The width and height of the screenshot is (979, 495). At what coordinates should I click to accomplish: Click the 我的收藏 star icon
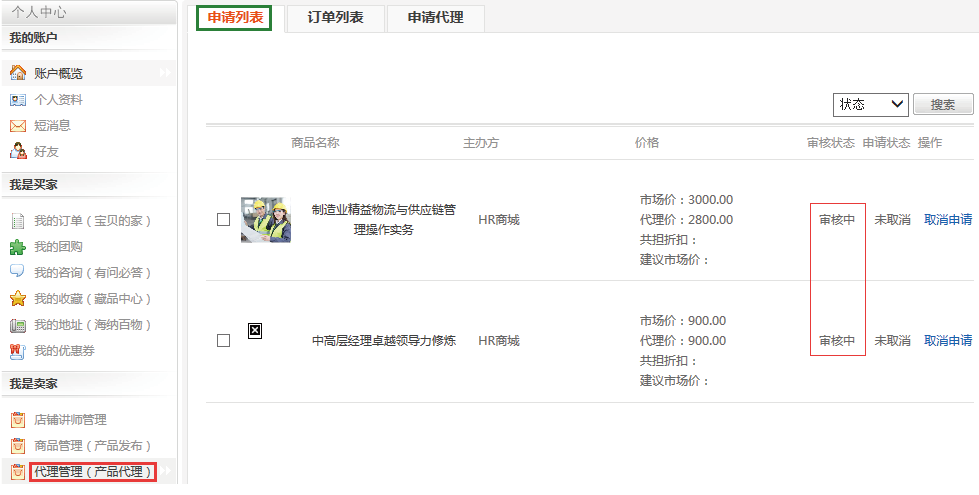[x=17, y=299]
